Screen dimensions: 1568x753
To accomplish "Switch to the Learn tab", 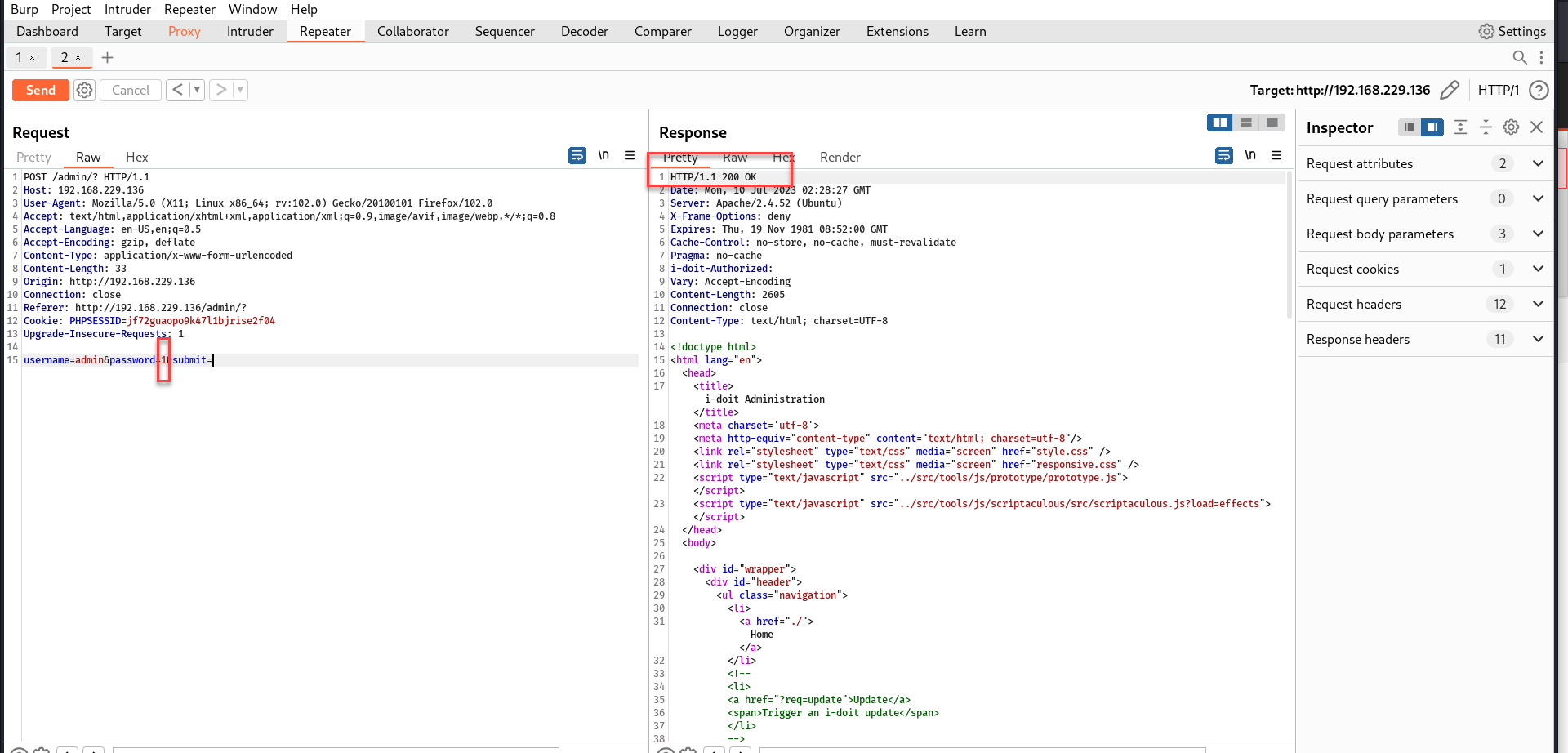I will coord(970,31).
